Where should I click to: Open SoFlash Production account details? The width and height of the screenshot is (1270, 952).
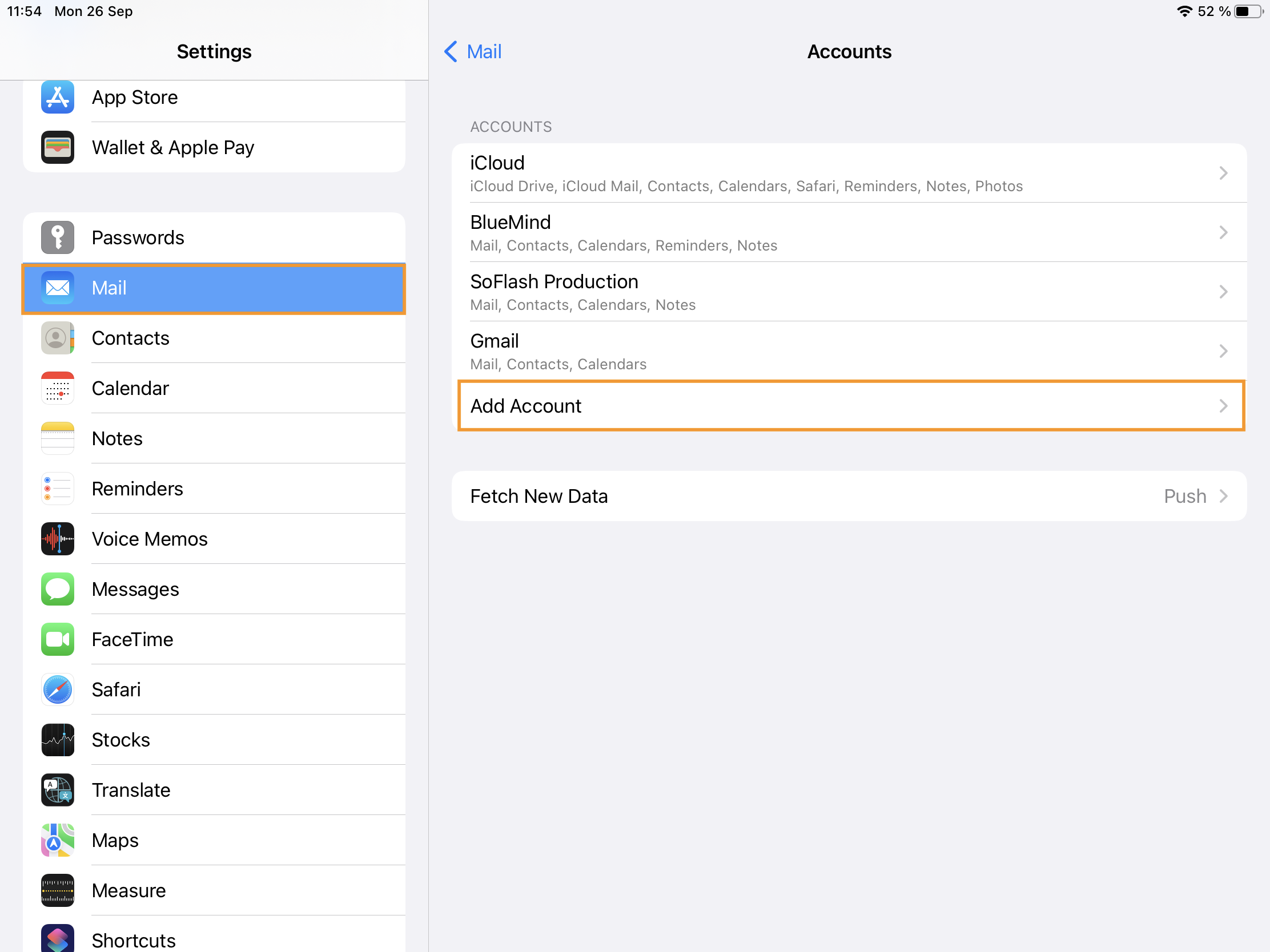click(849, 292)
